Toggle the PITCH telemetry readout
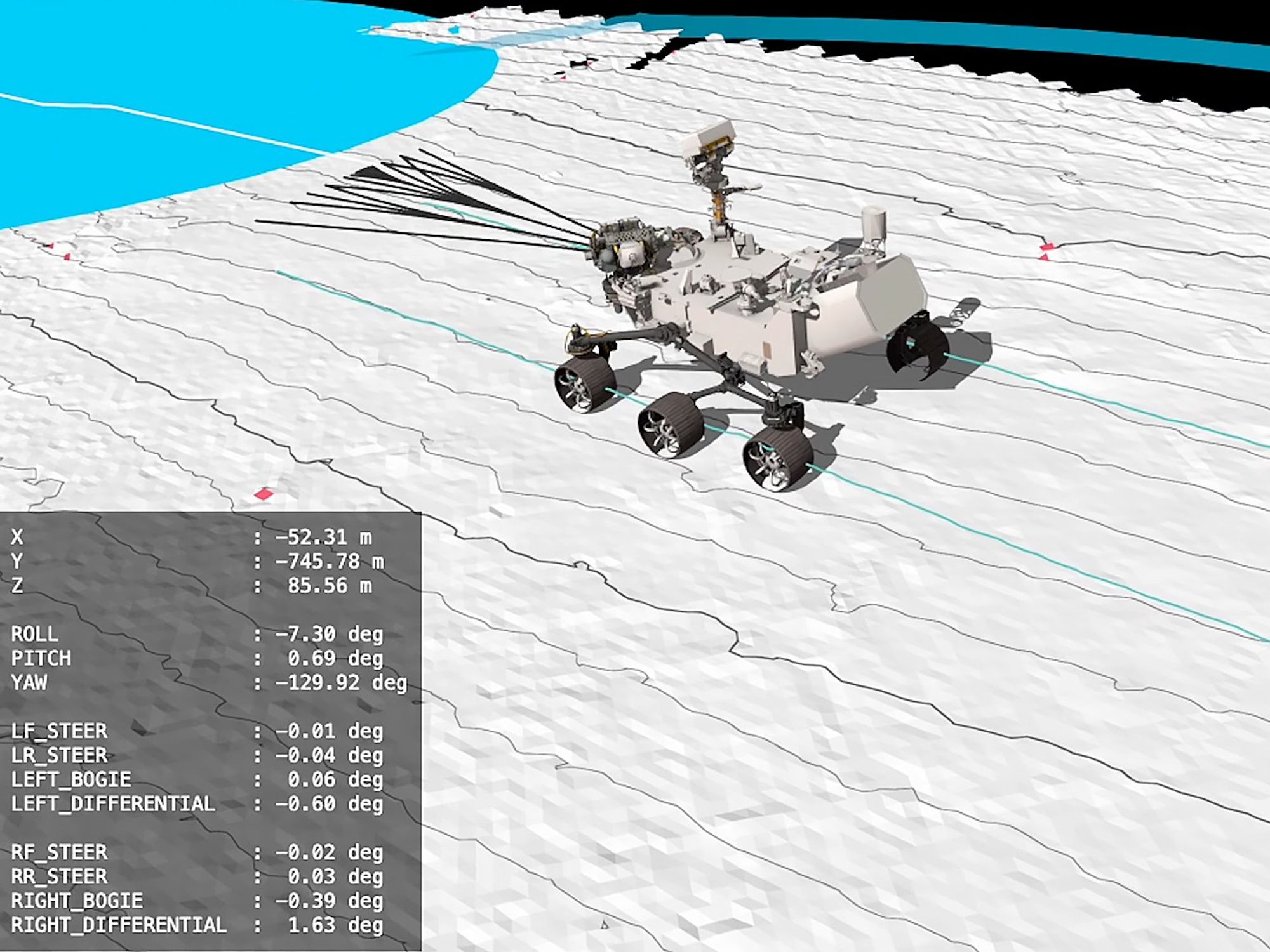Screen dimensions: 1270x952 click(x=41, y=659)
